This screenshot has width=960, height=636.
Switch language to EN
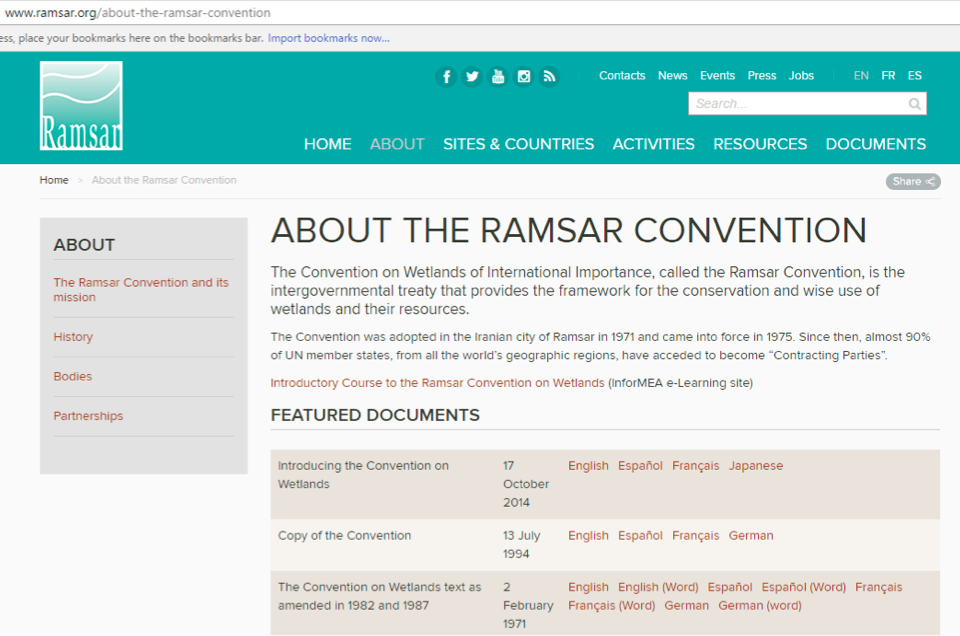point(861,75)
